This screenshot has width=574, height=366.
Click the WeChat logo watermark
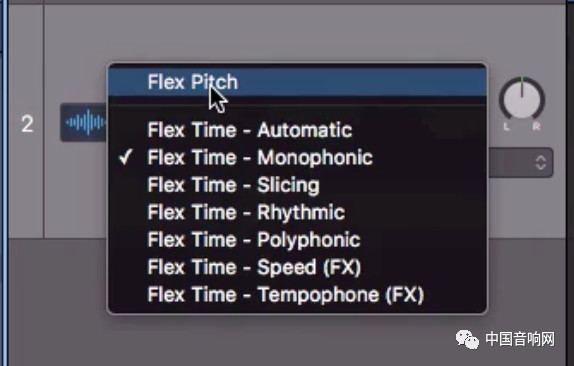tap(467, 339)
